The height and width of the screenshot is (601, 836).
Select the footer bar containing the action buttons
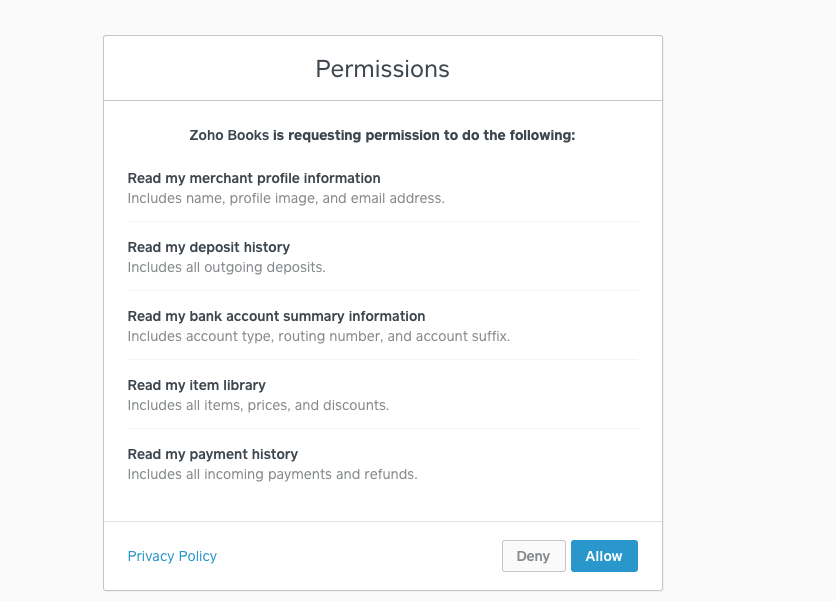[x=380, y=556]
